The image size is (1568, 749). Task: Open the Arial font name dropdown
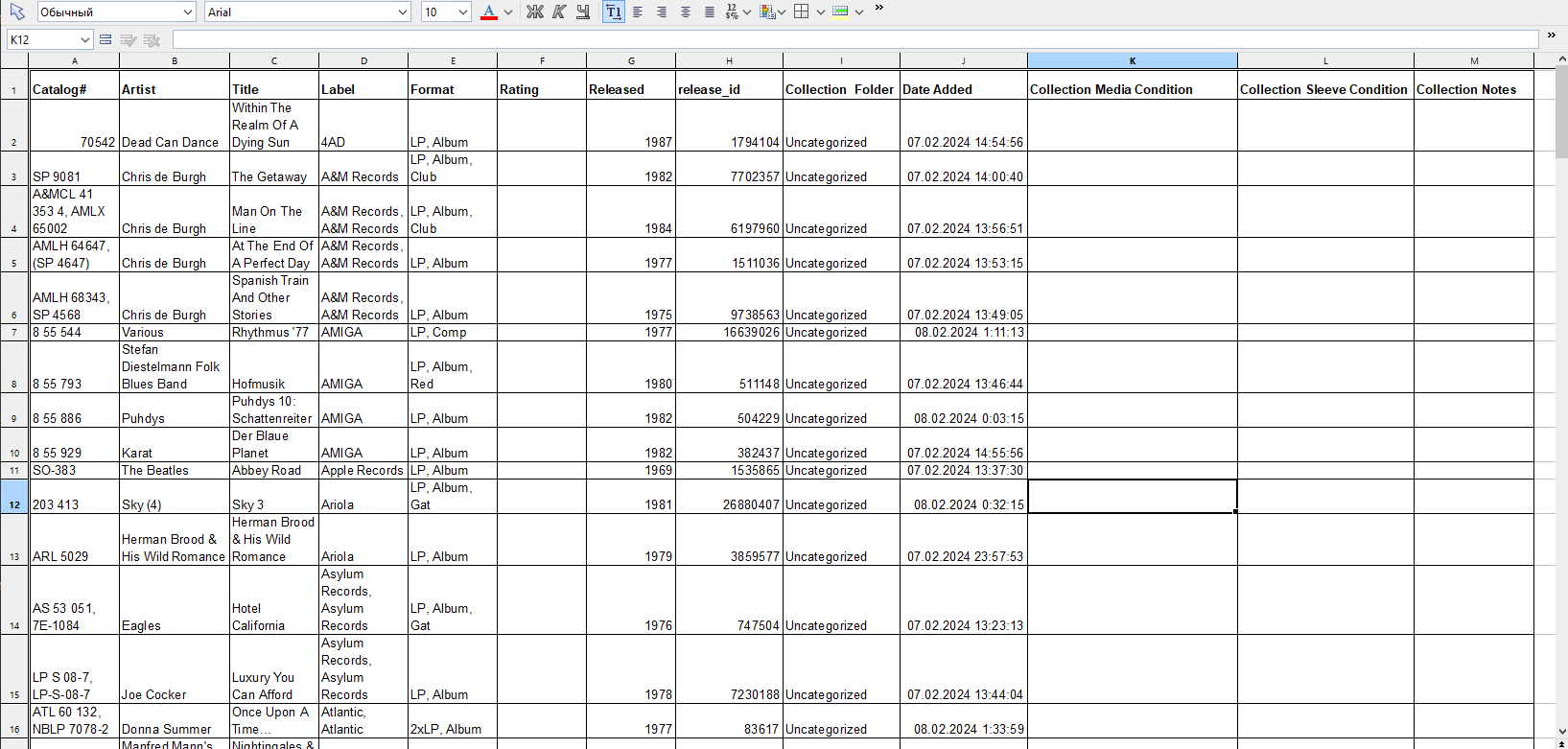(403, 12)
